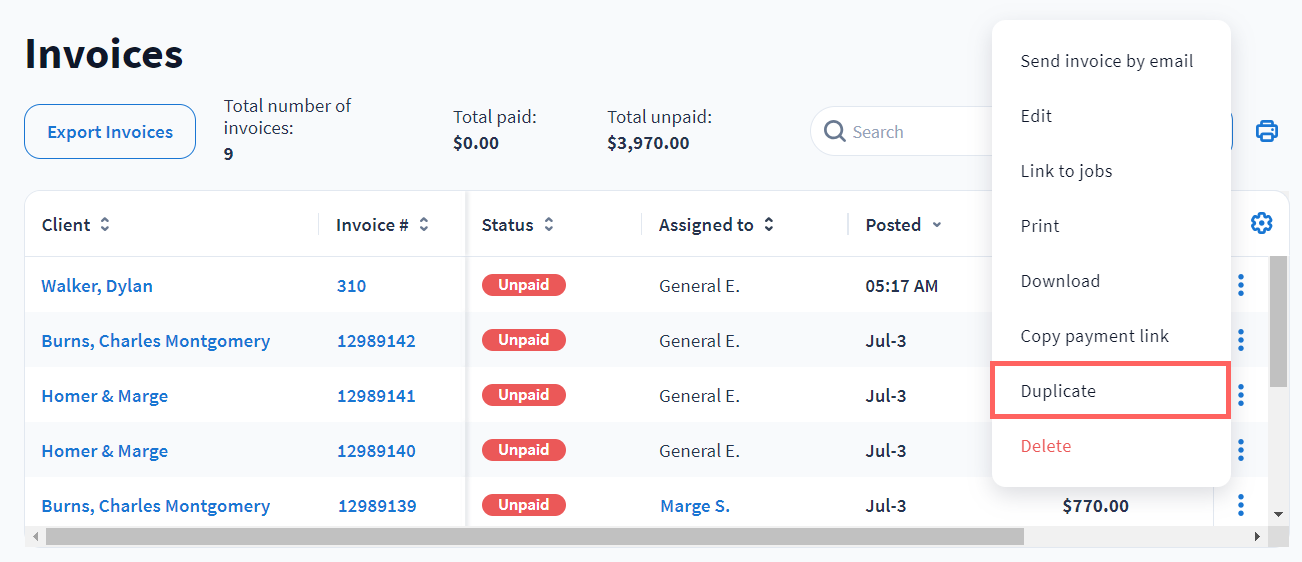Open three-dot menu for invoice 310
The height and width of the screenshot is (562, 1302).
[1240, 286]
